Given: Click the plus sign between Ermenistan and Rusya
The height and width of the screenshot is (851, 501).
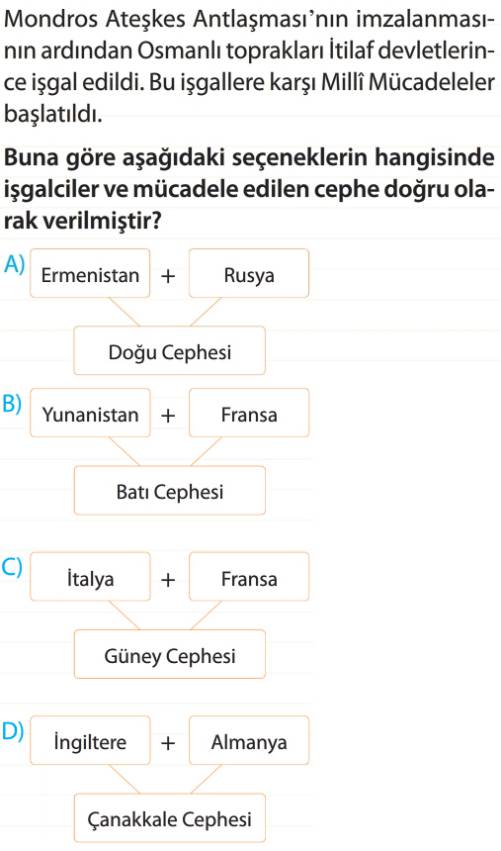Looking at the screenshot, I should coord(169,276).
